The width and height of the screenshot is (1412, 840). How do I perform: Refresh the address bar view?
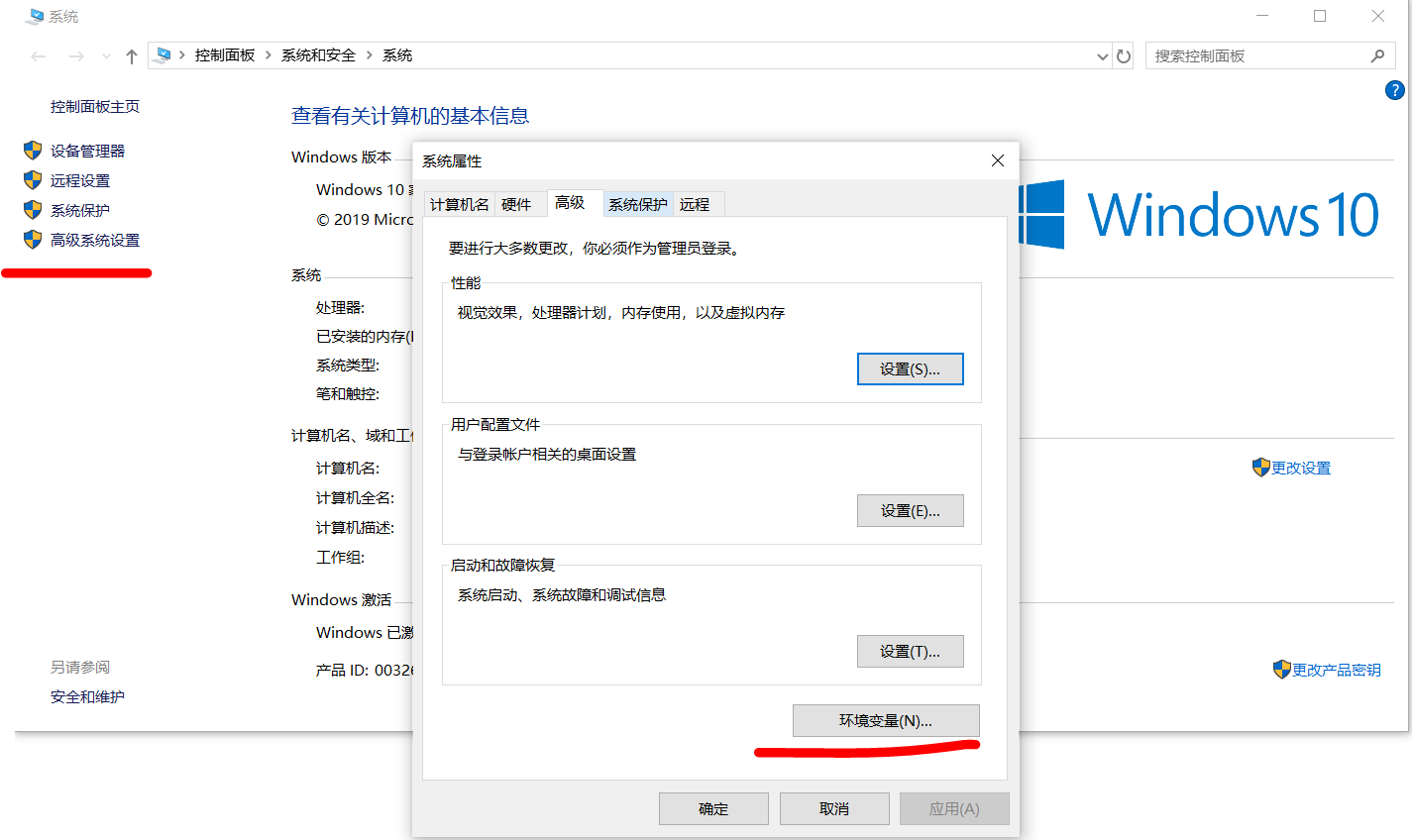[1124, 56]
